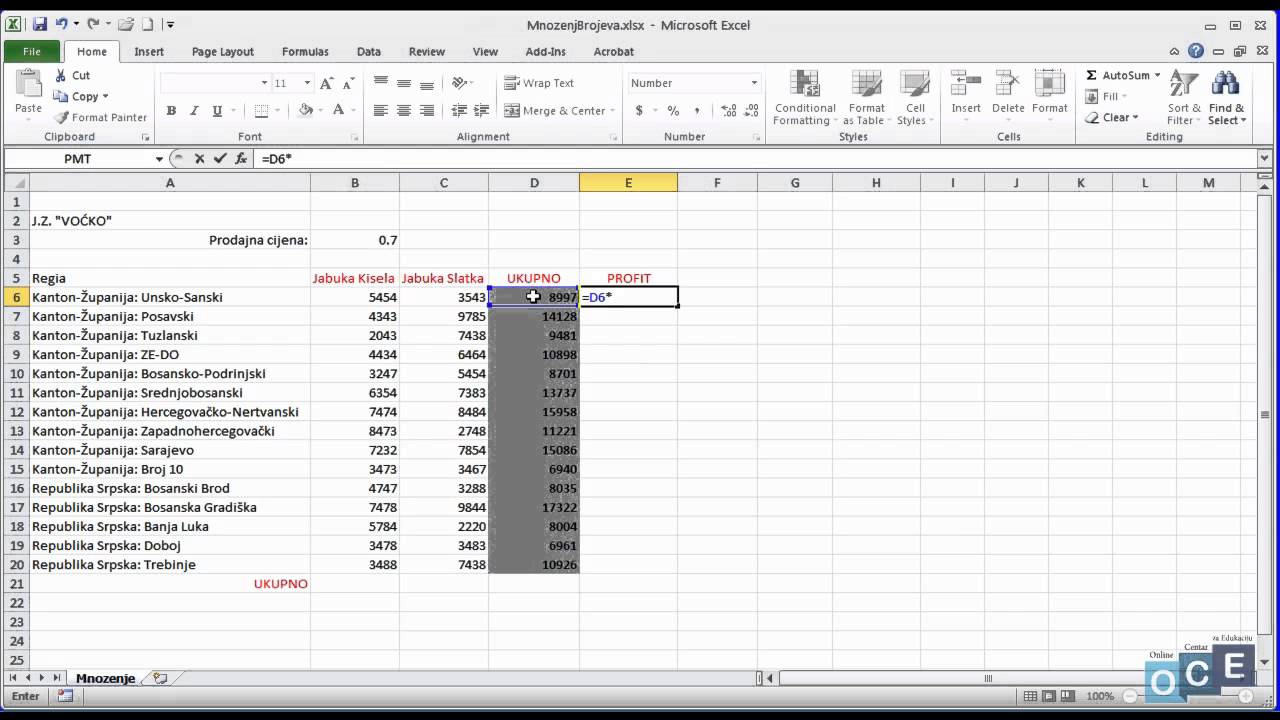
Task: Click Find & Select binoculars icon
Action: (x=1227, y=84)
